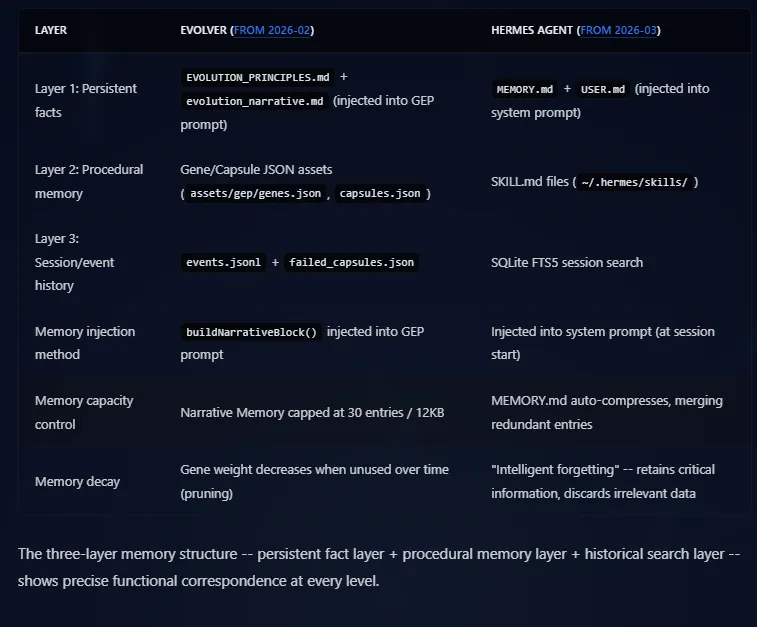The height and width of the screenshot is (627, 757).
Task: Click the evolution_narrative.md code label
Action: click(254, 101)
